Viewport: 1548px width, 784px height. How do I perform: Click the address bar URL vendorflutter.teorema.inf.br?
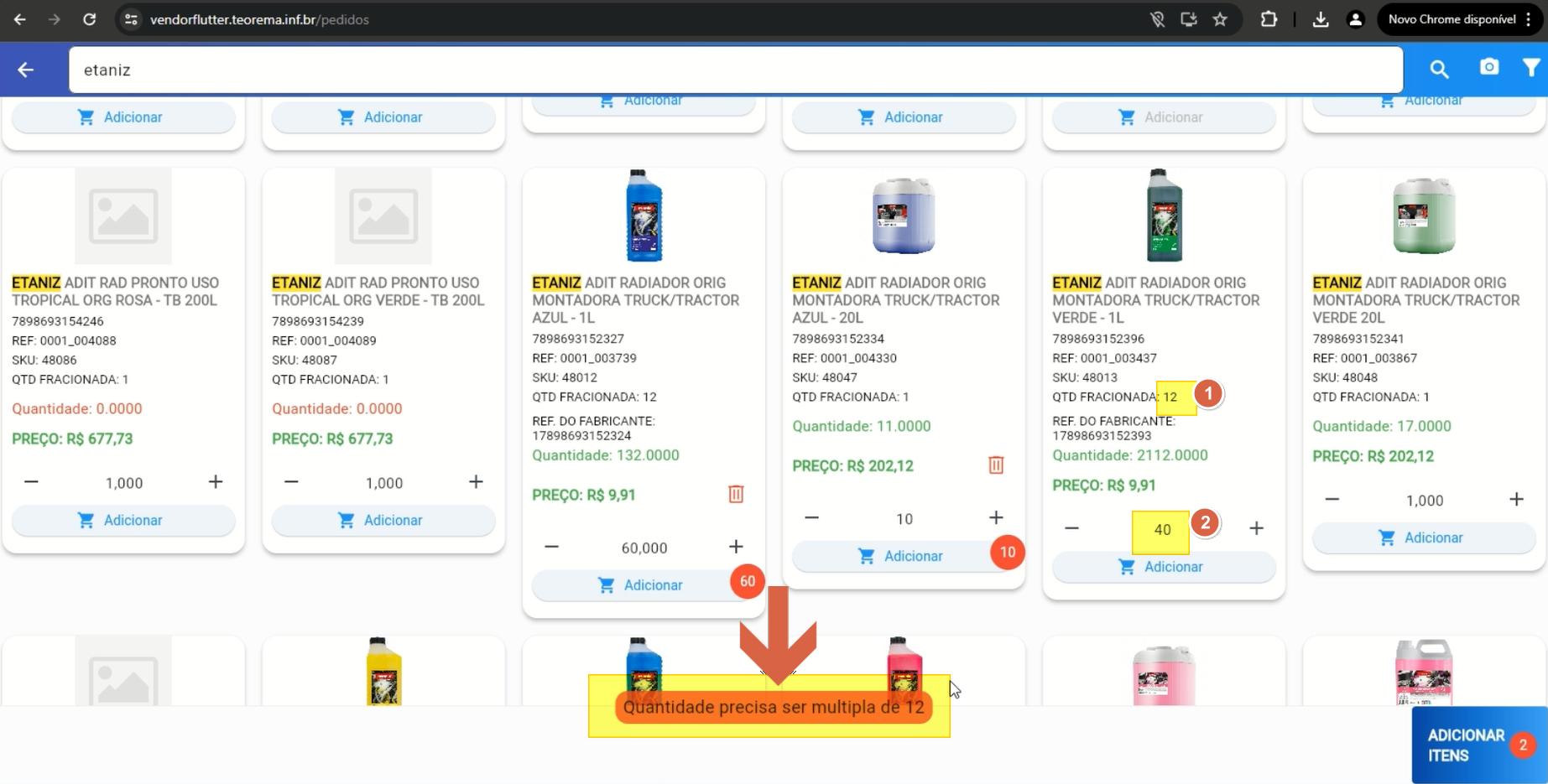point(259,19)
